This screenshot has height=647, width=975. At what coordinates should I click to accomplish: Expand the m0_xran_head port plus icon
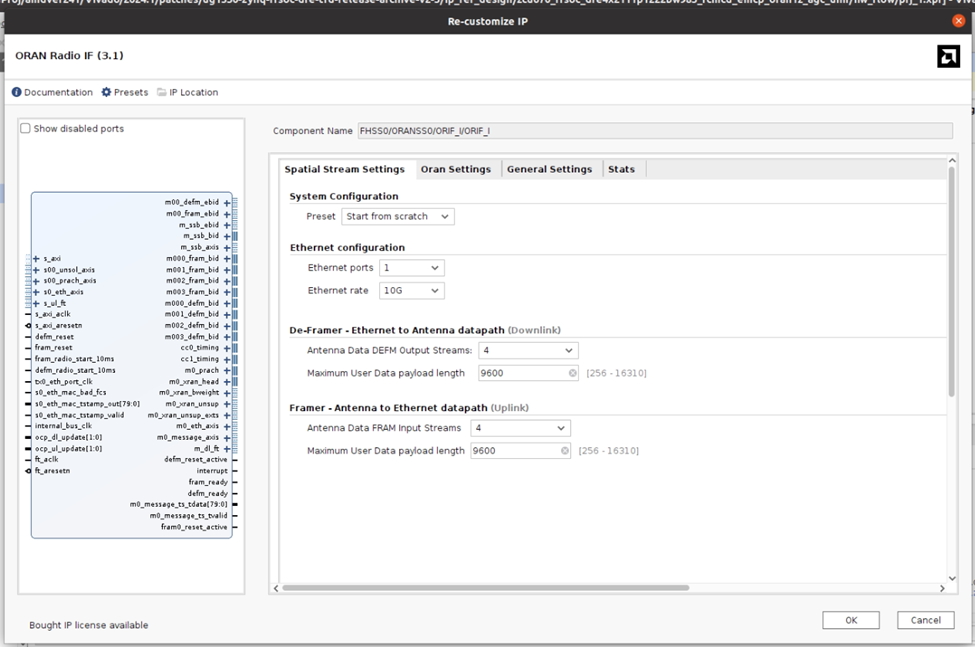(x=227, y=382)
